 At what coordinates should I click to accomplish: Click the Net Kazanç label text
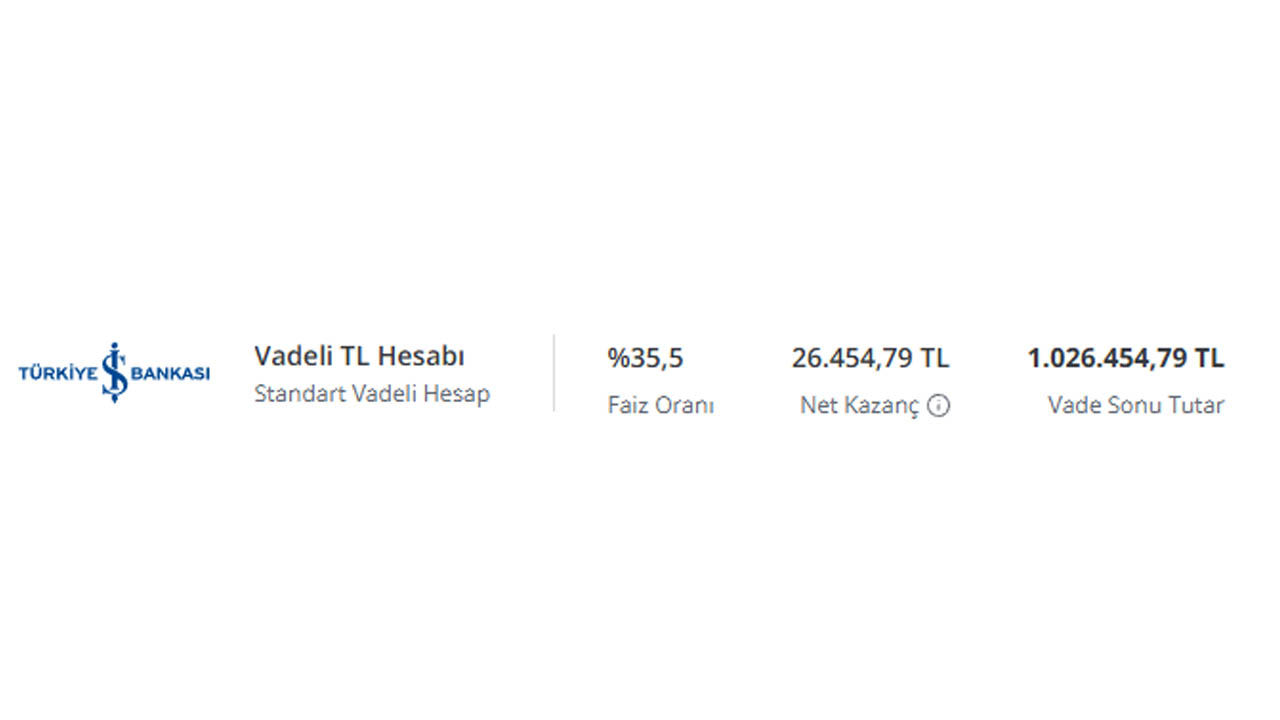pyautogui.click(x=859, y=406)
